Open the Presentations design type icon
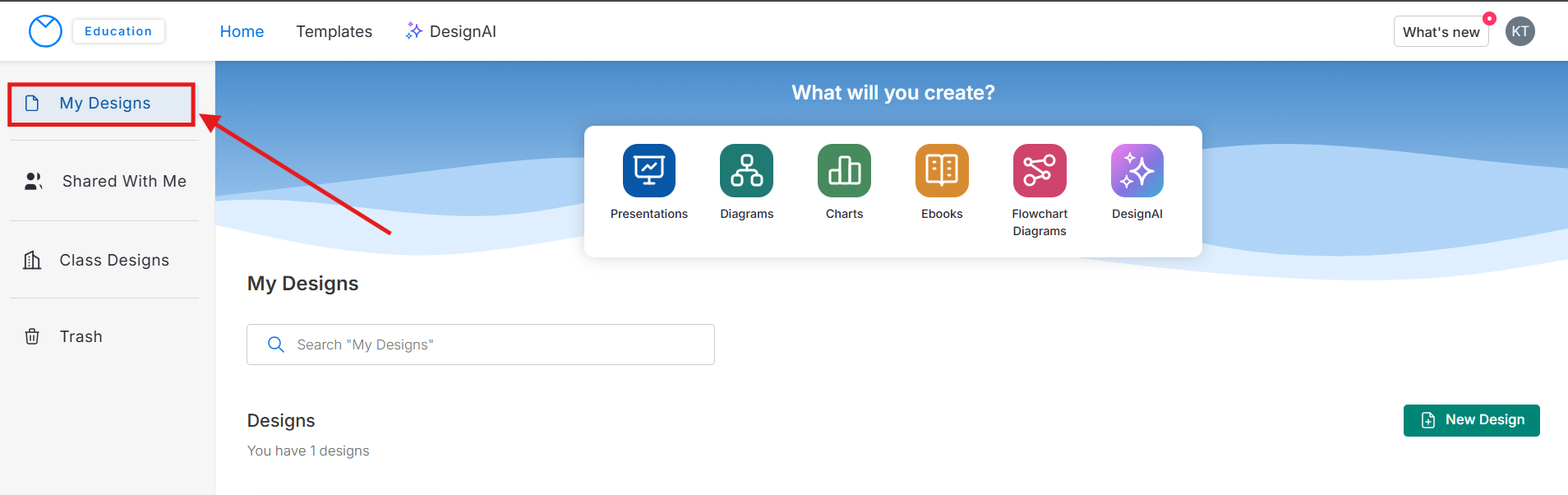The image size is (1568, 495). 648,171
